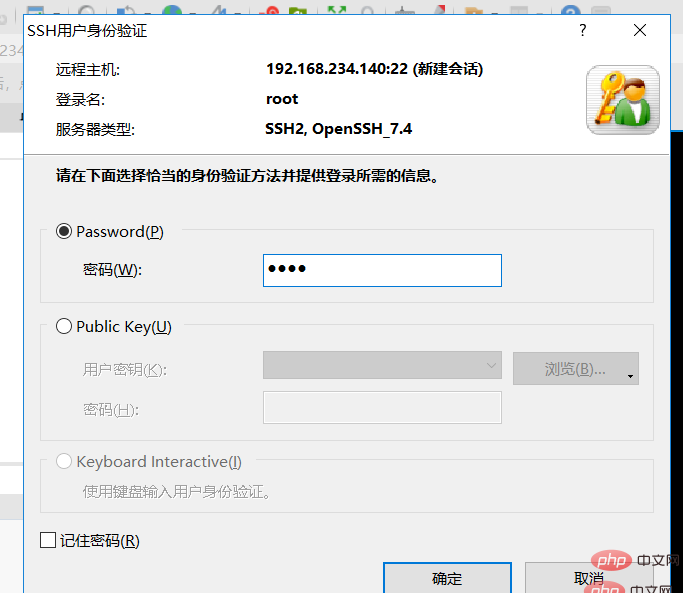This screenshot has height=593, width=690.
Task: Select the Keyboard Interactive(I) radio option
Action: click(64, 461)
